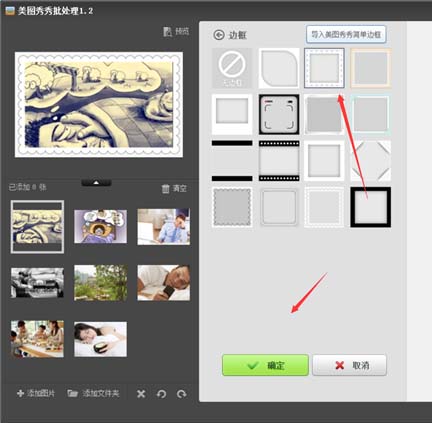Choose the photo corner mounts border
Viewport: 432px width, 423px height.
coord(370,161)
